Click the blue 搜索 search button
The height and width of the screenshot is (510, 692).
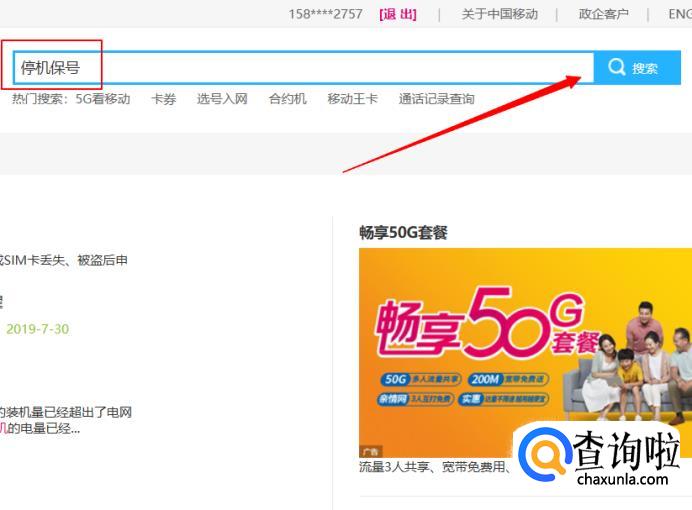click(x=637, y=68)
